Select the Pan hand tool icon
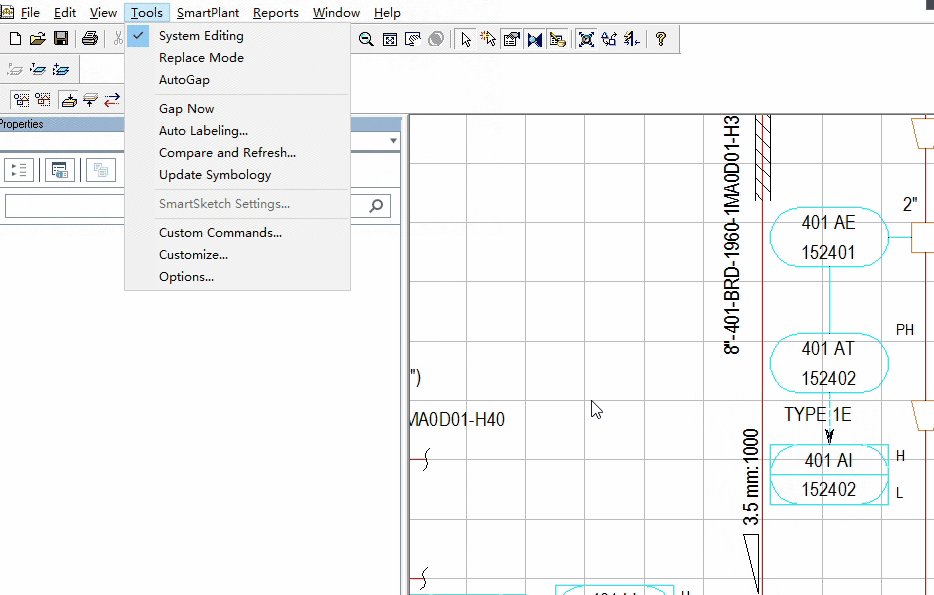Viewport: 934px width, 595px height. [x=412, y=39]
